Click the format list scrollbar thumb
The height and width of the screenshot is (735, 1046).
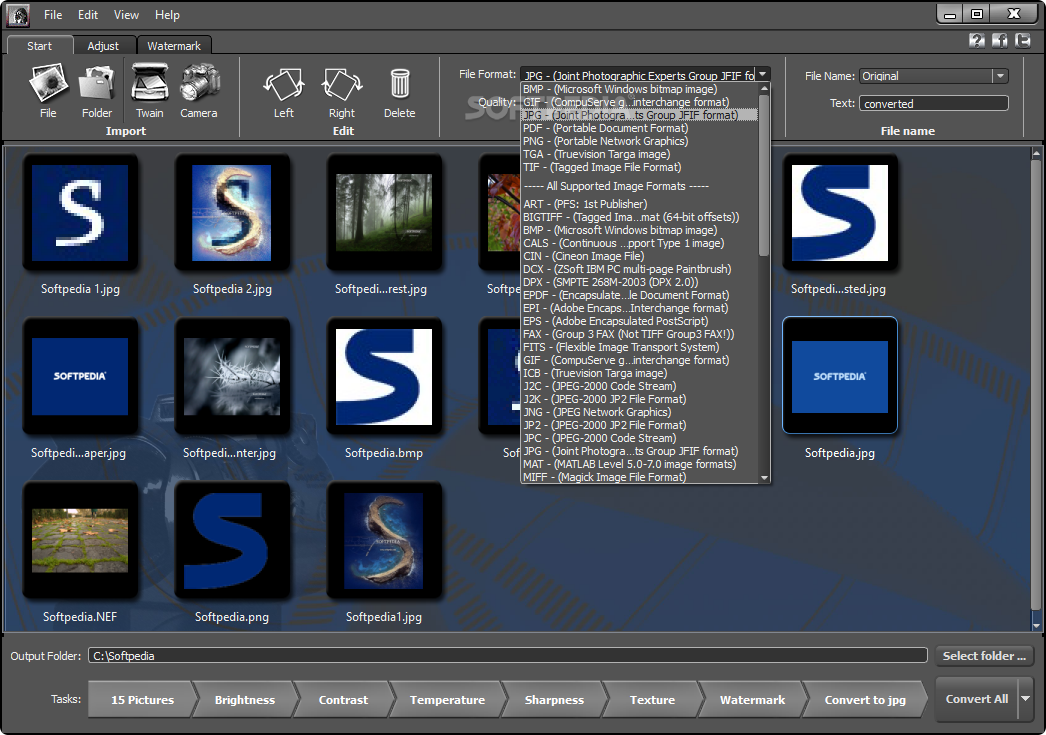coord(764,175)
